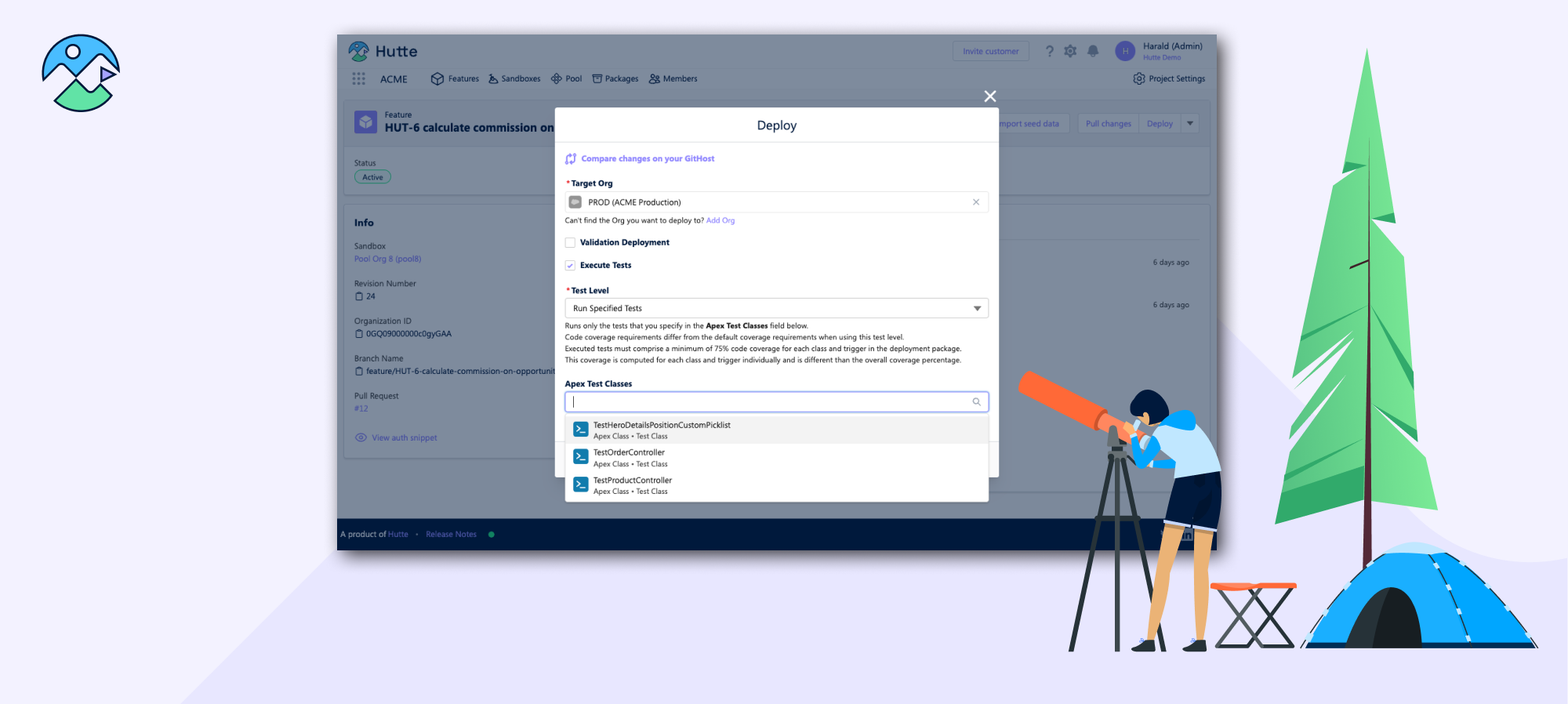This screenshot has width=1568, height=704.
Task: Open the Pool Org 8 (pool8) sandbox link
Action: click(387, 259)
